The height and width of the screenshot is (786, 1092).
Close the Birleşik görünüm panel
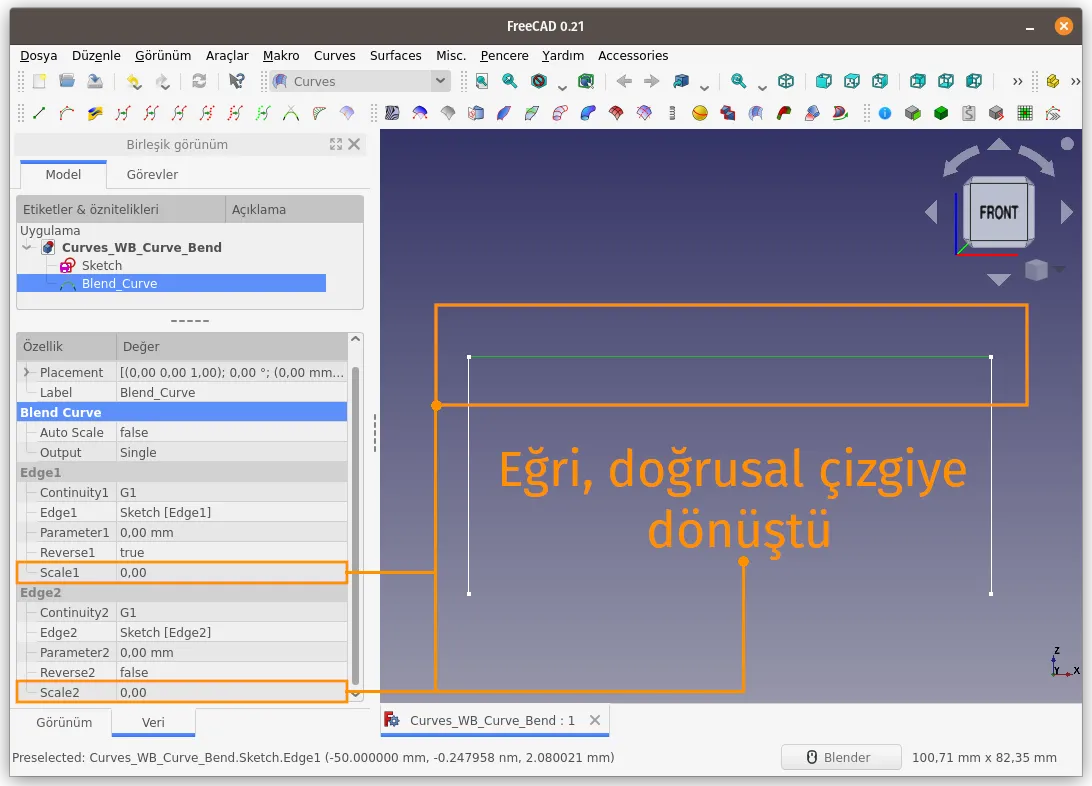[x=354, y=144]
